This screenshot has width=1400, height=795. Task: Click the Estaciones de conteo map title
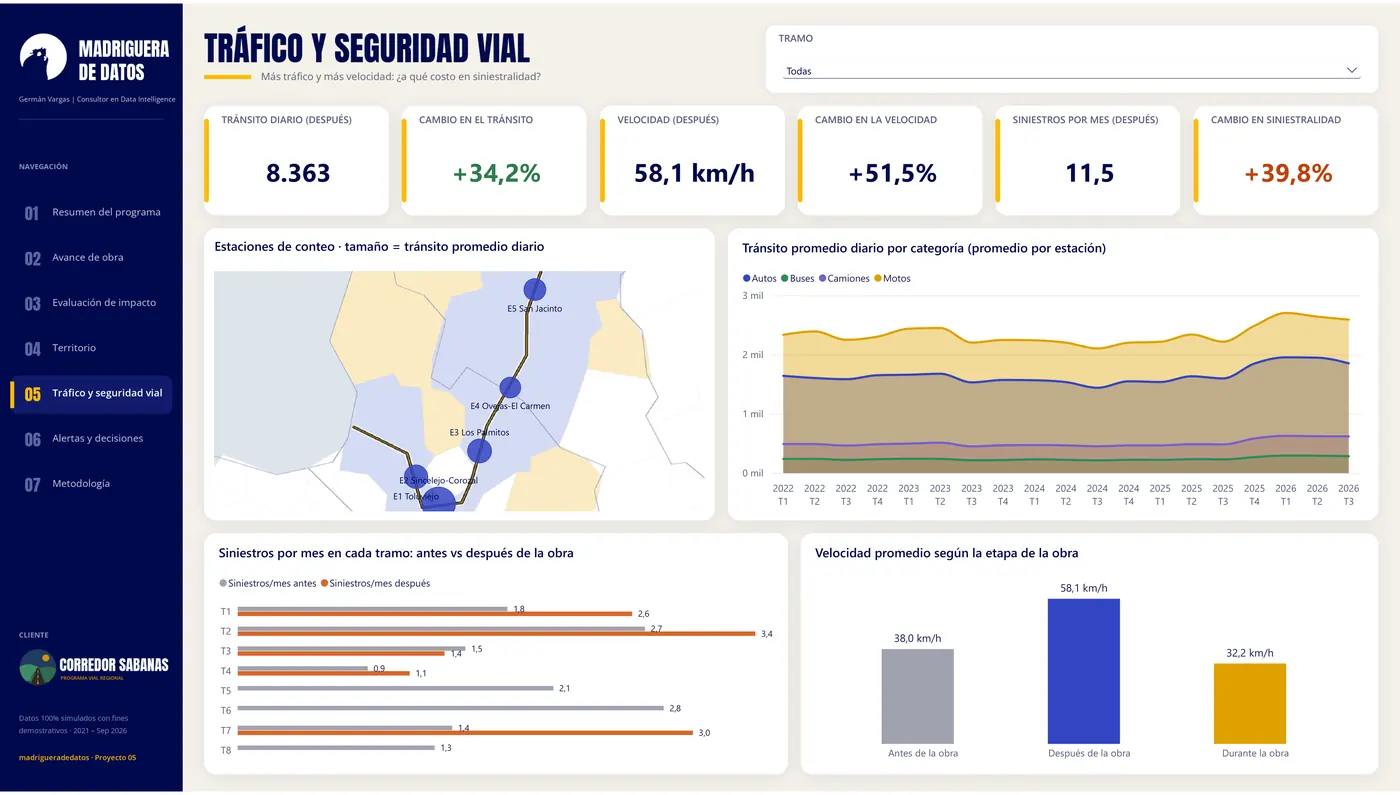click(379, 247)
